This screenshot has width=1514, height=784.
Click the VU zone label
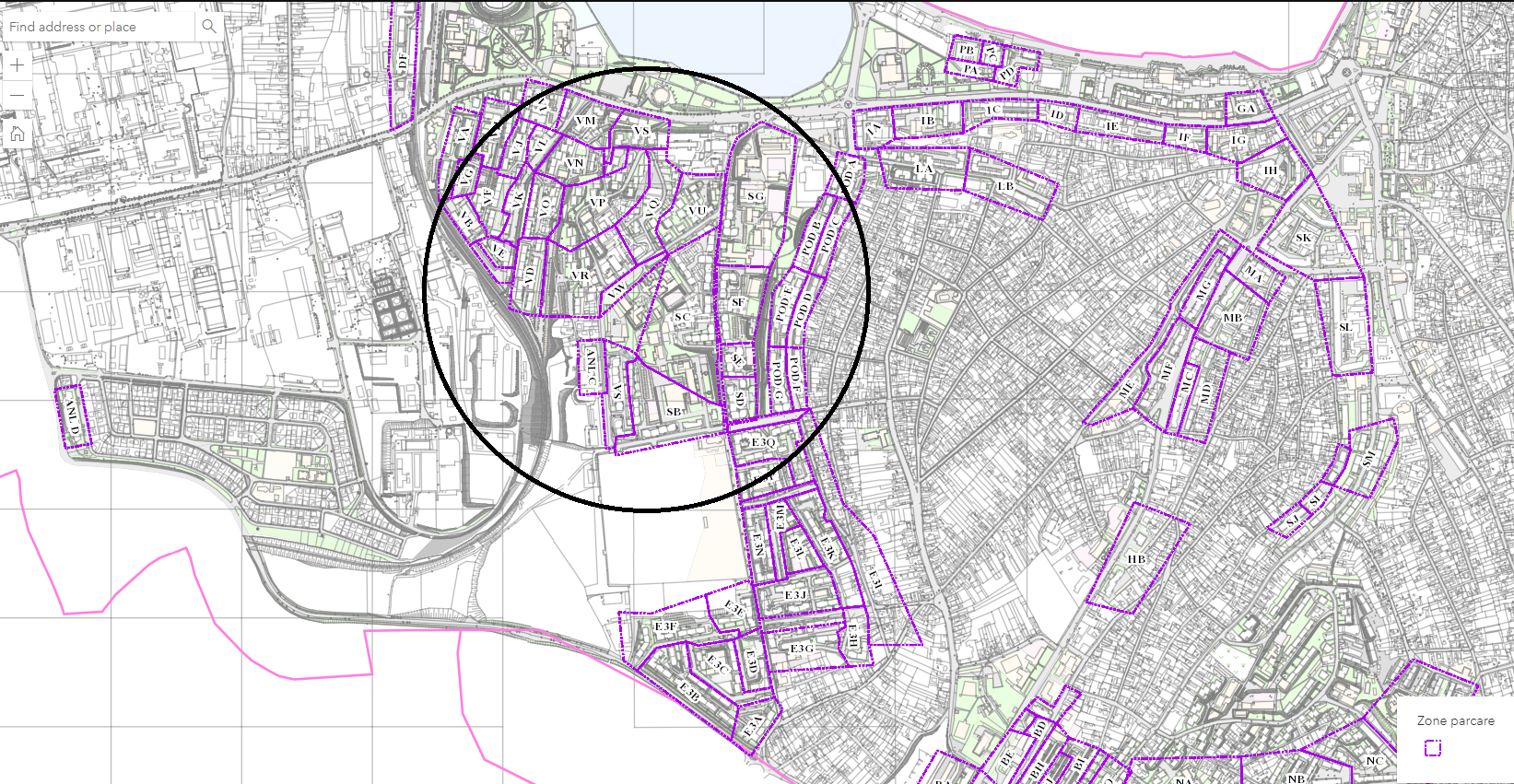coord(697,211)
